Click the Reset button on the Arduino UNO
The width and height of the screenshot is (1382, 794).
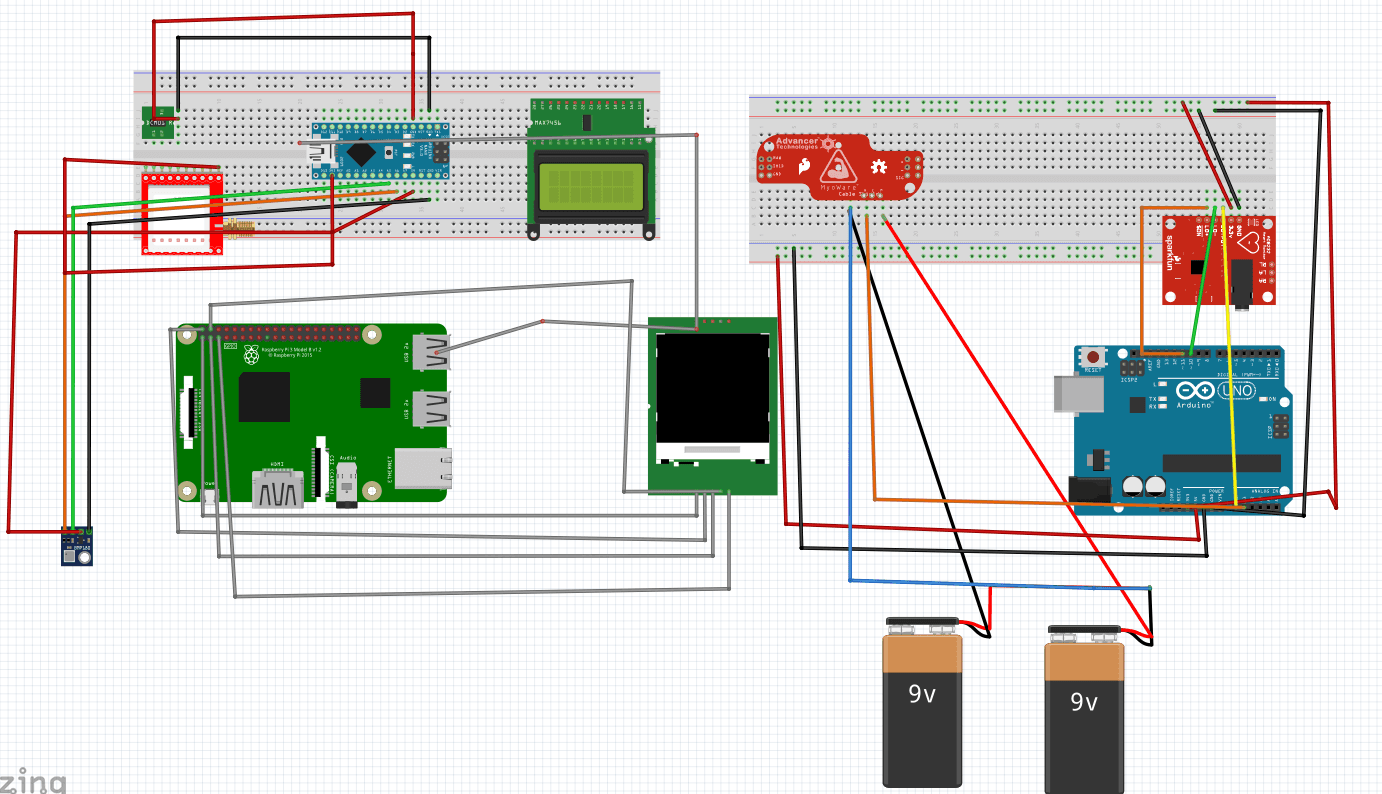1095,357
